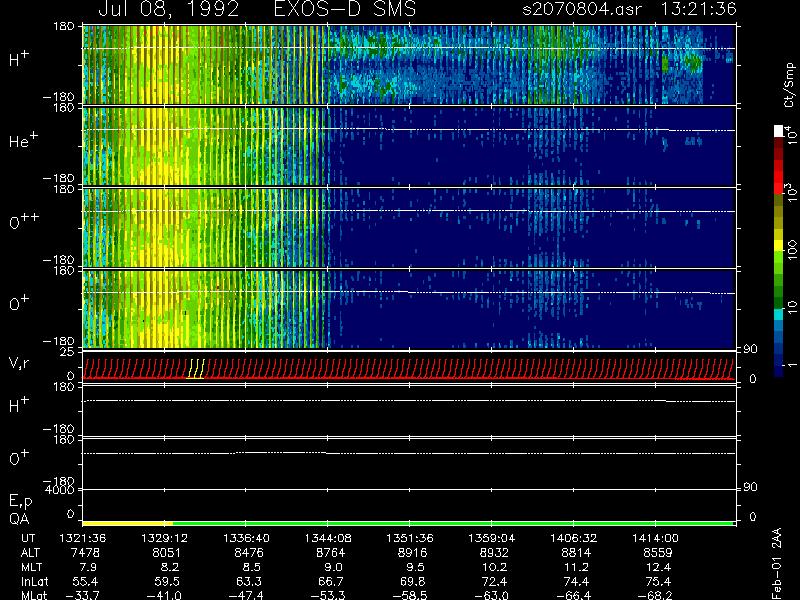Click the "25" axis value of the V,r panel
Viewport: 800px width, 600px height.
coord(69,352)
